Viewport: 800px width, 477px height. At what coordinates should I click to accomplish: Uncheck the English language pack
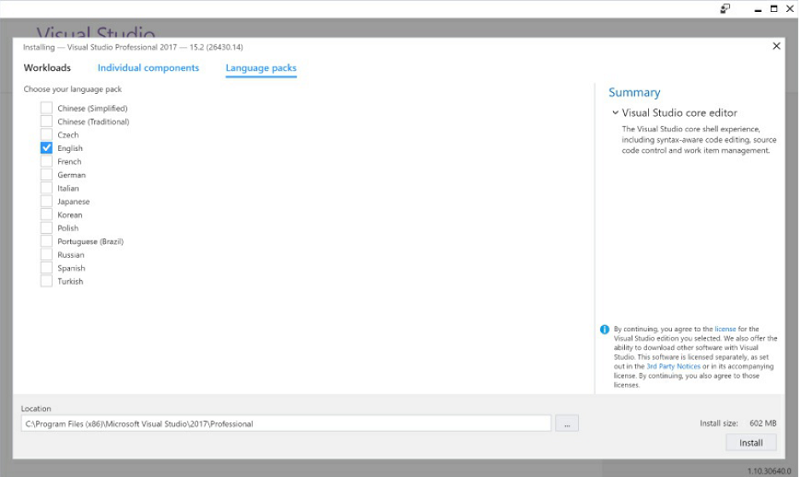click(x=46, y=148)
